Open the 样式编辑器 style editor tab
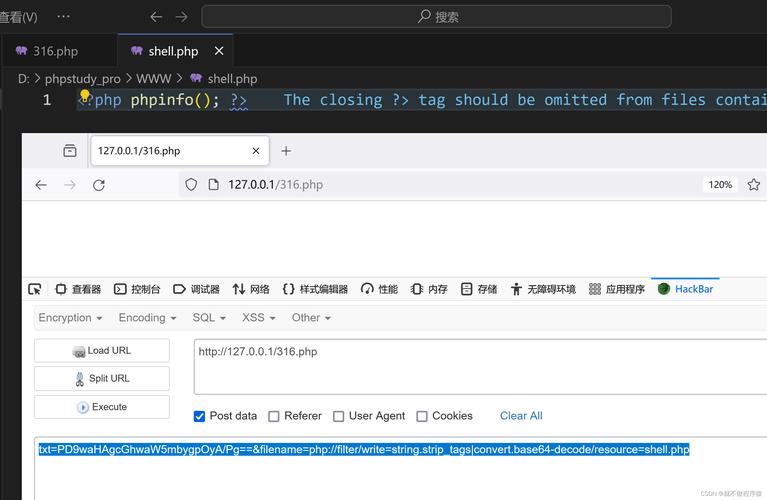767x500 pixels. (315, 289)
